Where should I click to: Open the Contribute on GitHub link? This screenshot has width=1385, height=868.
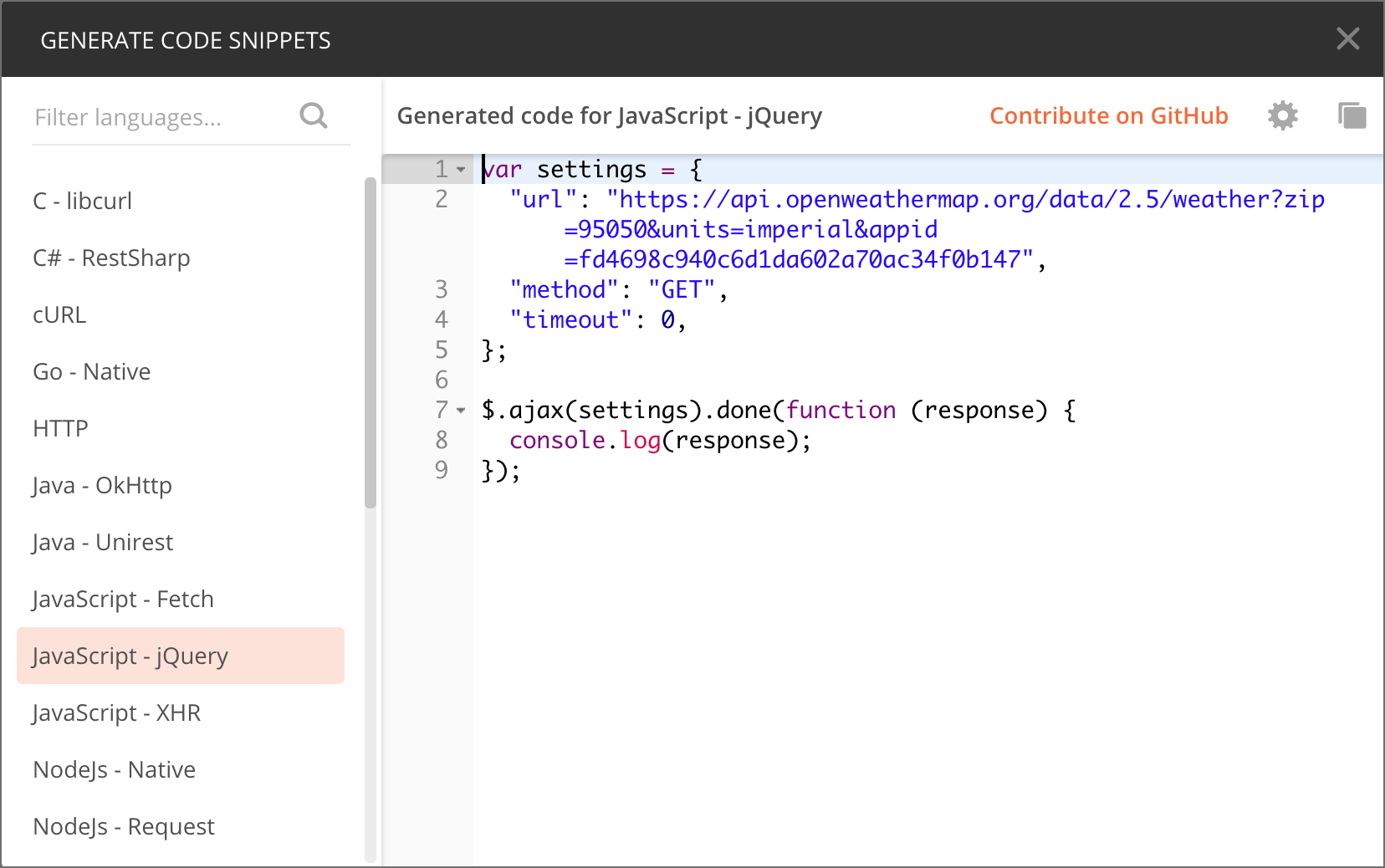click(x=1109, y=115)
